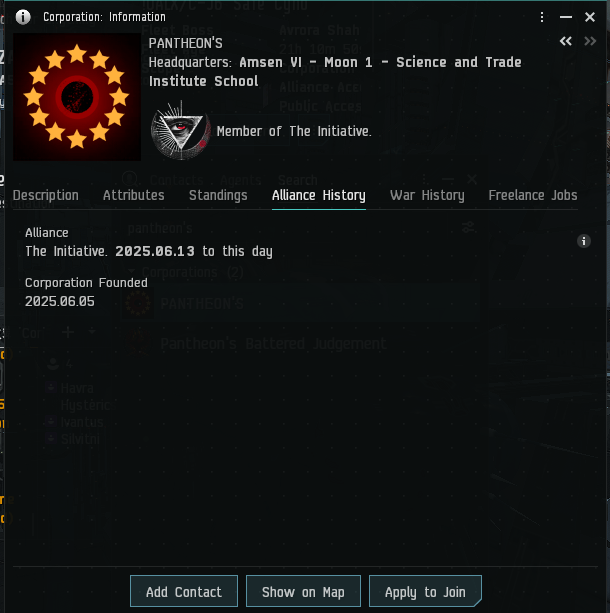Click the Apply to Join button
Image resolution: width=610 pixels, height=613 pixels.
pyautogui.click(x=425, y=591)
